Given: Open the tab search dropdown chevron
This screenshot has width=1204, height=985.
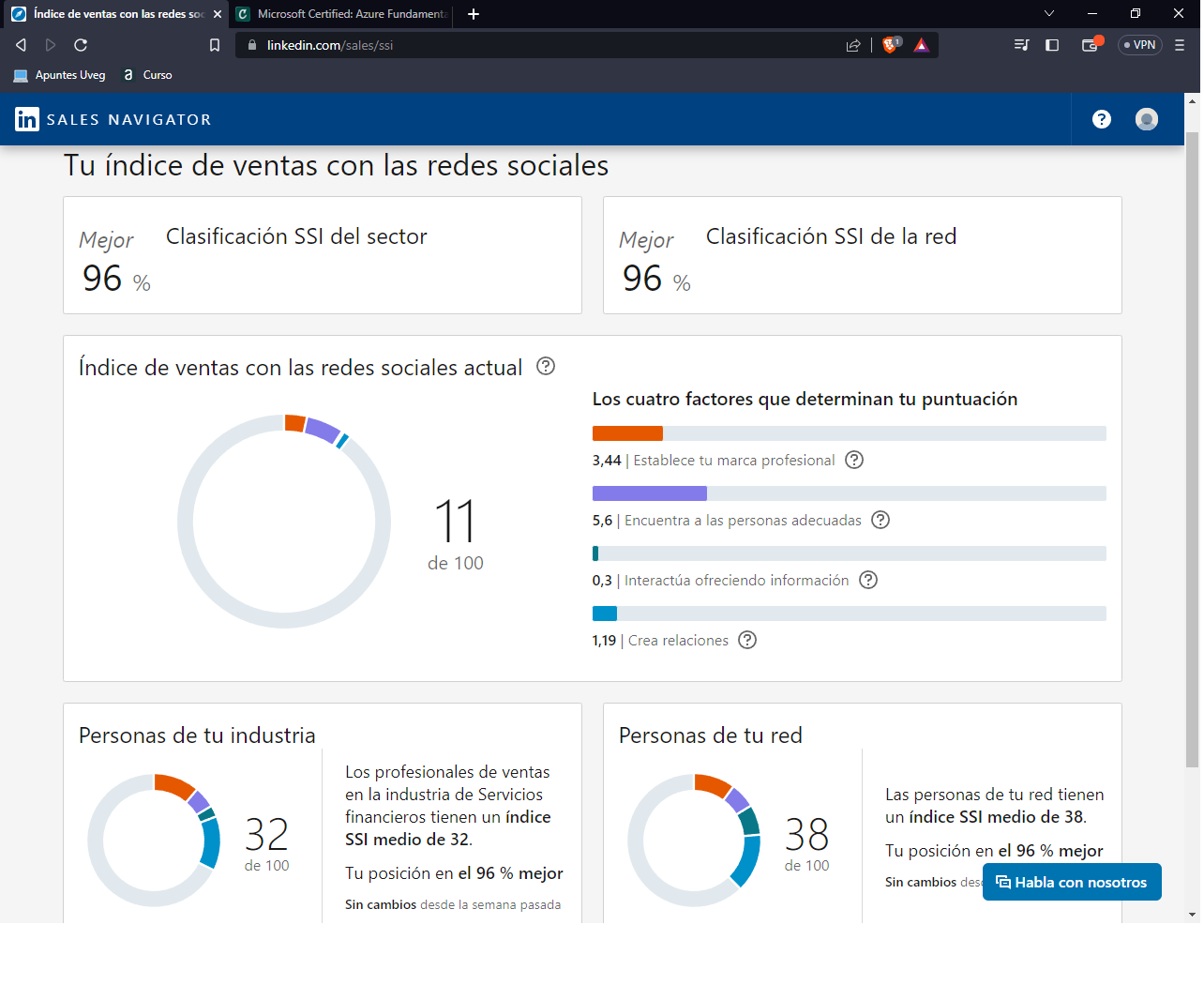Looking at the screenshot, I should point(1049,14).
